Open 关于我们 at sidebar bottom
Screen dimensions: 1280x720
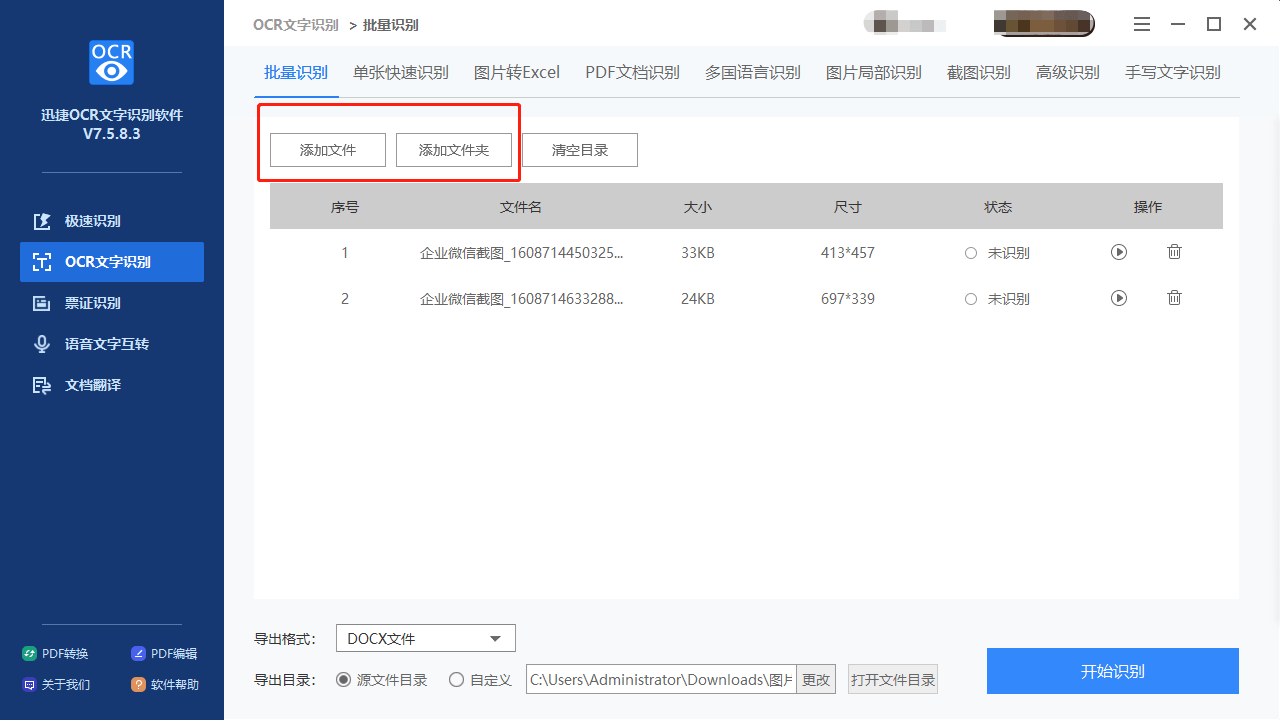pos(56,685)
